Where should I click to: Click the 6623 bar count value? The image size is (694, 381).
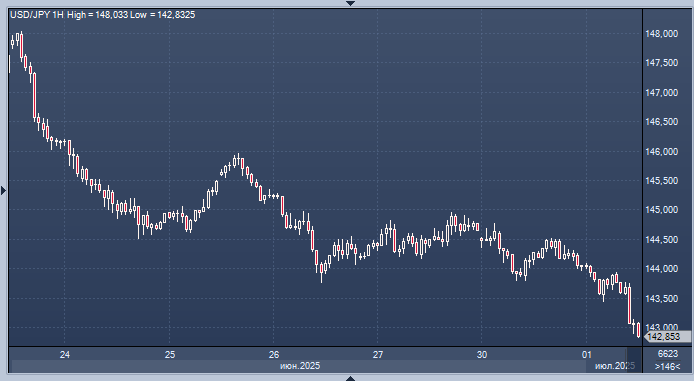(668, 354)
